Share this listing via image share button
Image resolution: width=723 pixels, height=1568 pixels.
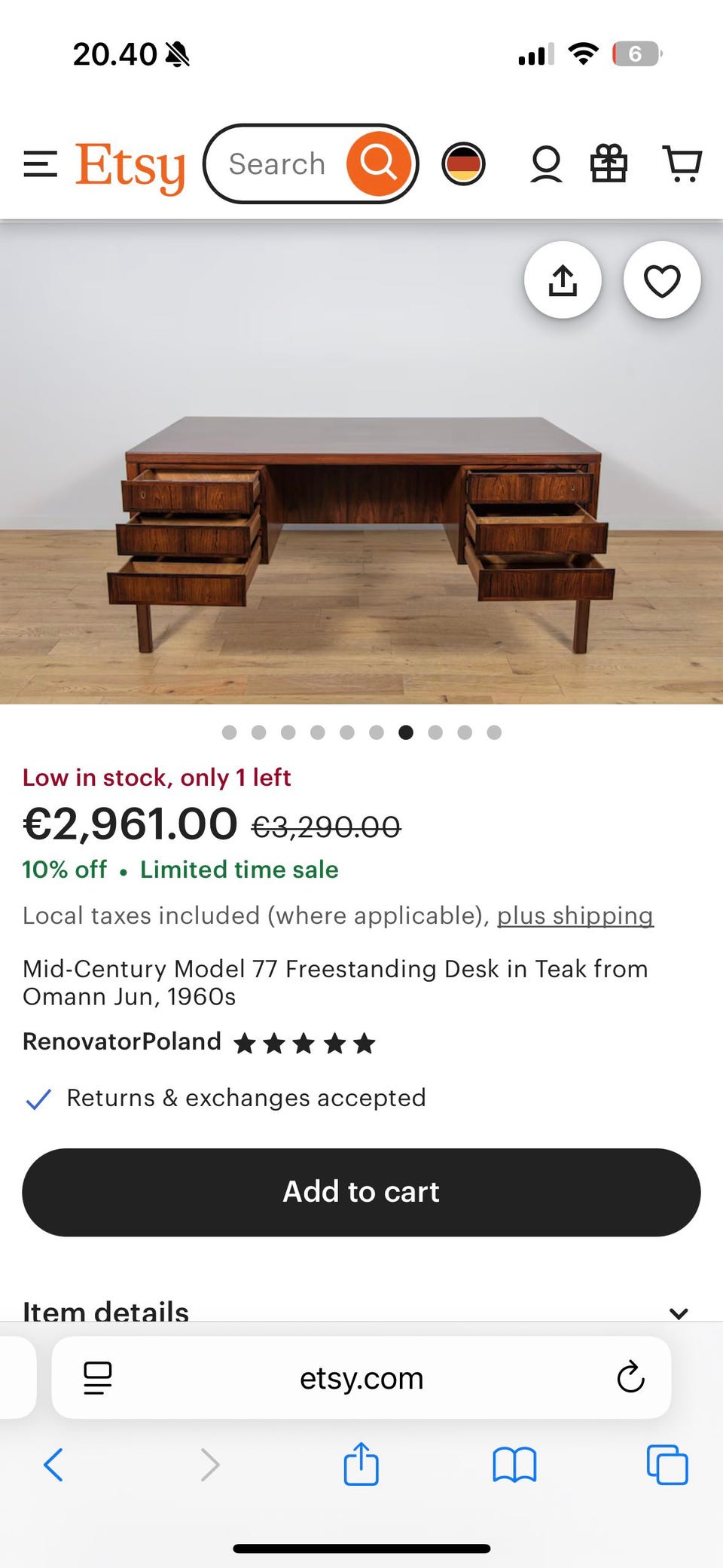[563, 280]
